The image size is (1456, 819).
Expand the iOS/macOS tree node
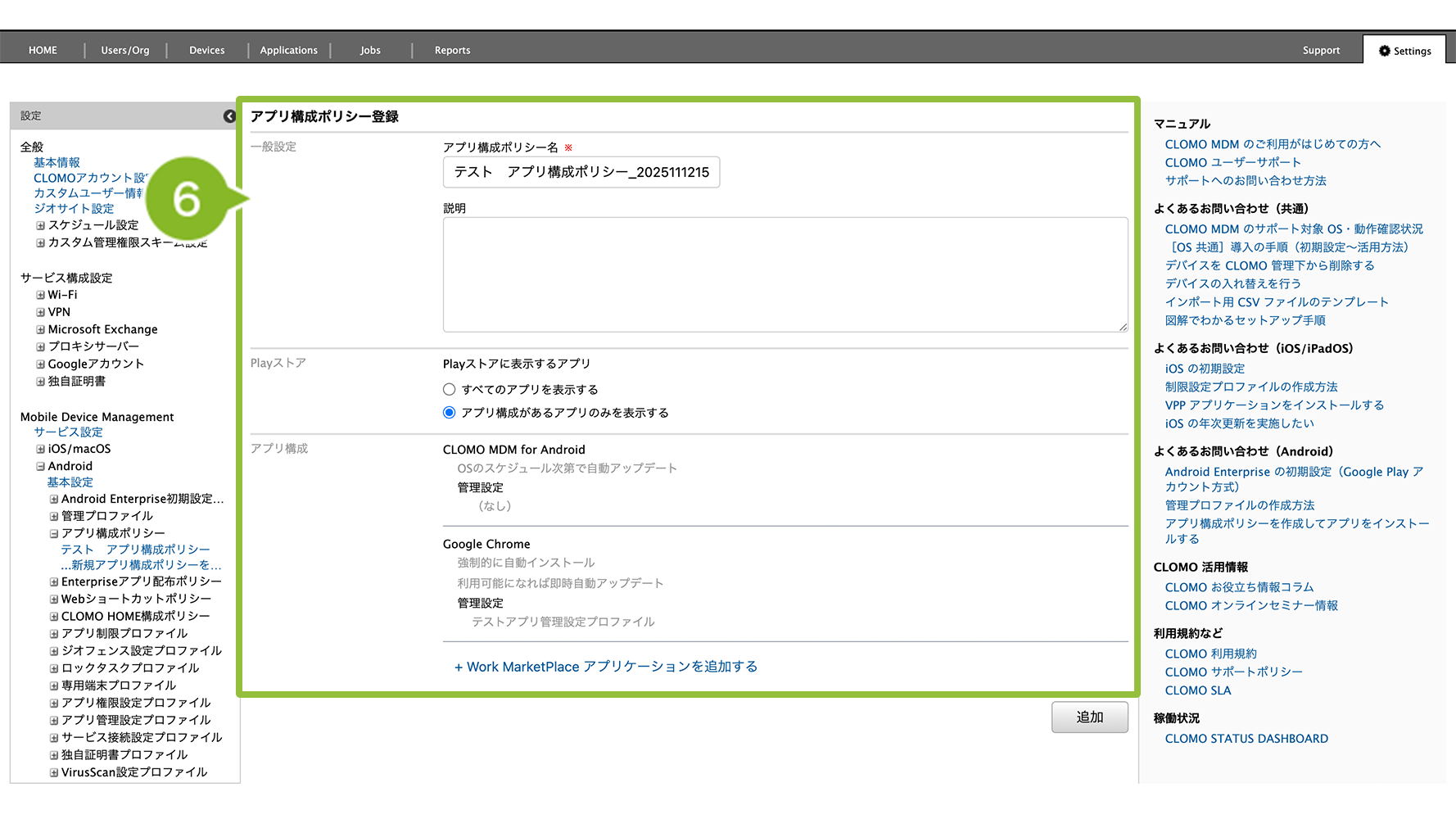pyautogui.click(x=40, y=449)
